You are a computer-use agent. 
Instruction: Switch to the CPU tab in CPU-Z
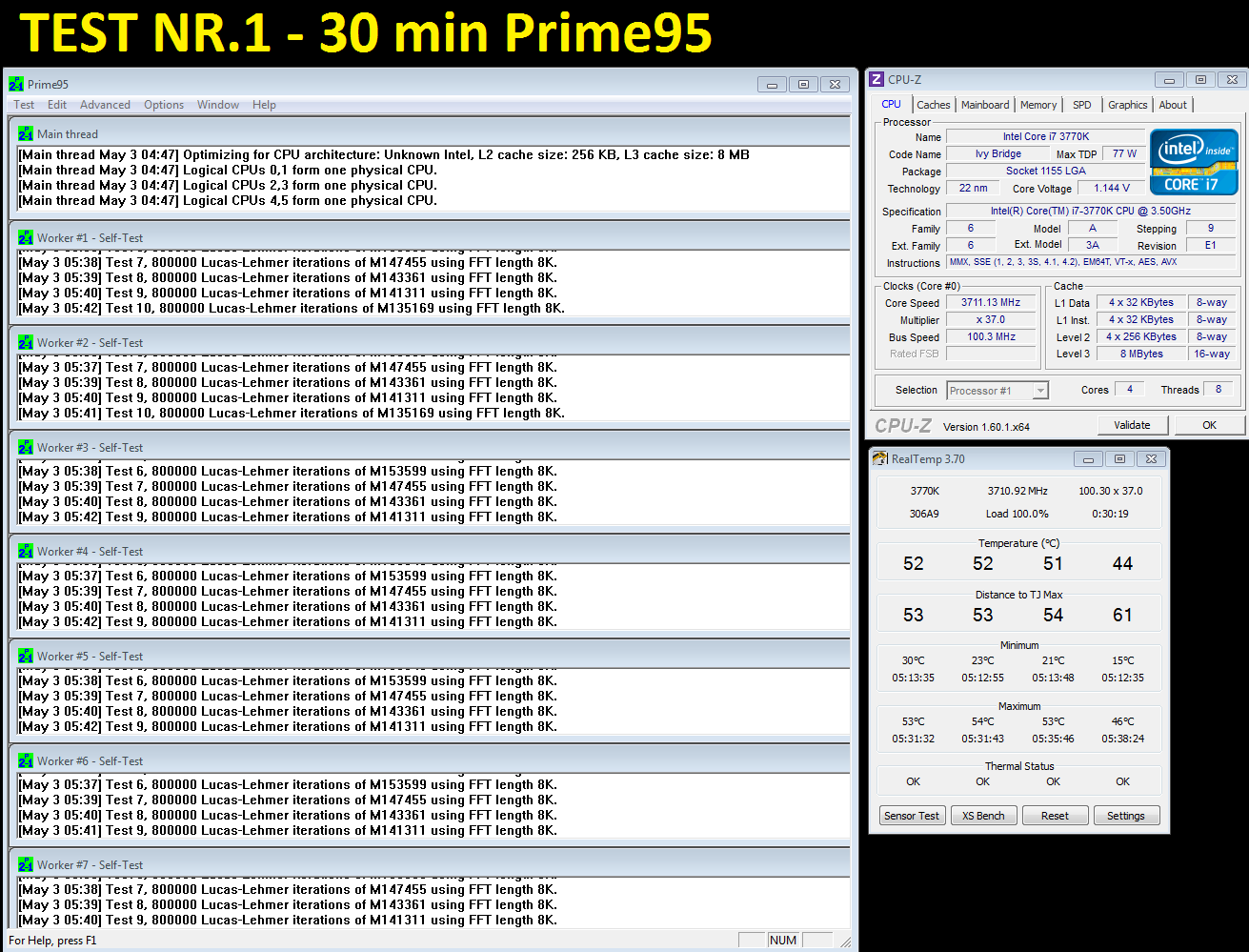891,105
